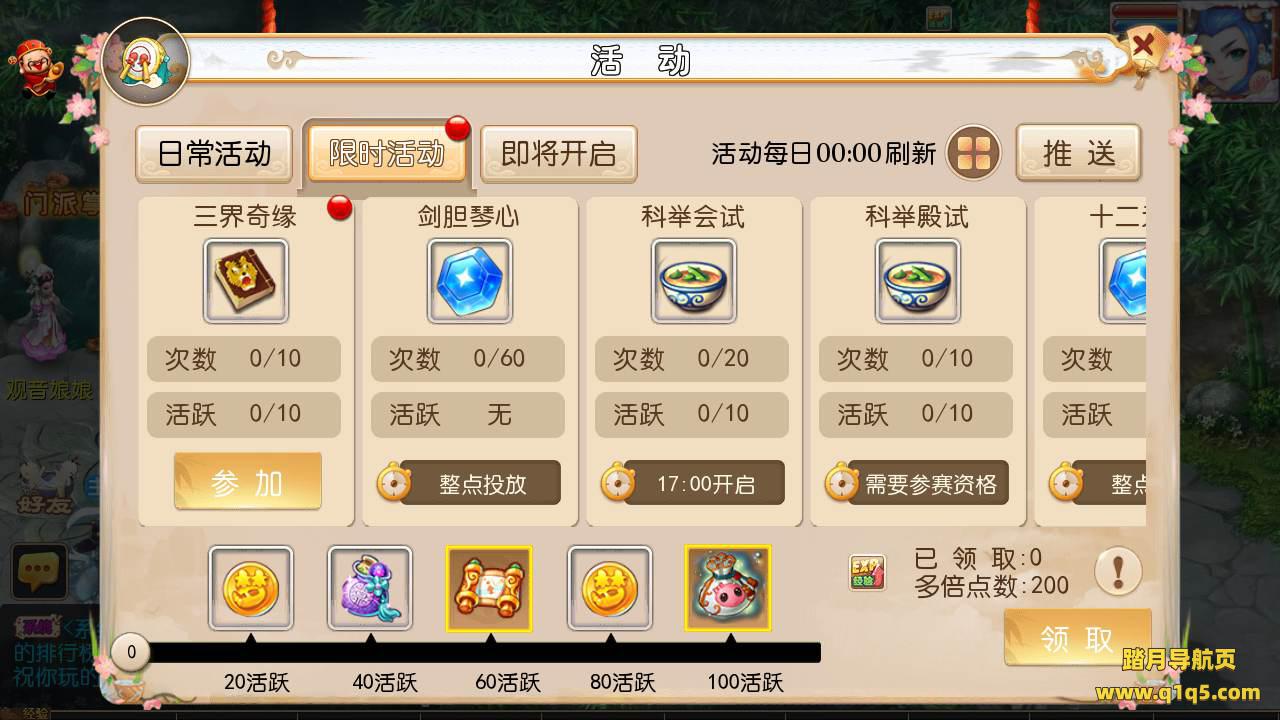Switch to the 日常活动 tab

(x=214, y=153)
